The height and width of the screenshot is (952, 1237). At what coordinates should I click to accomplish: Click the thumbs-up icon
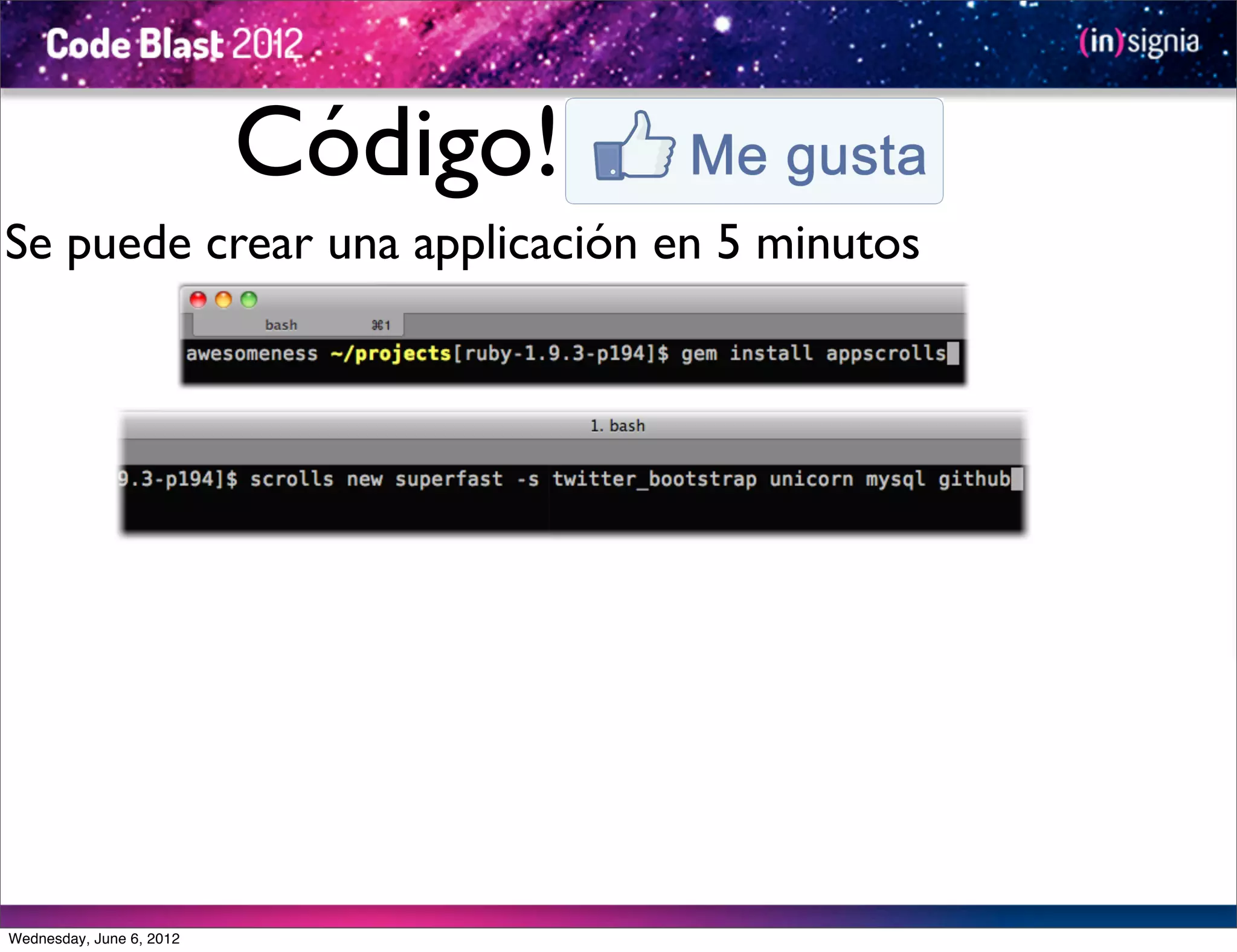tap(634, 146)
